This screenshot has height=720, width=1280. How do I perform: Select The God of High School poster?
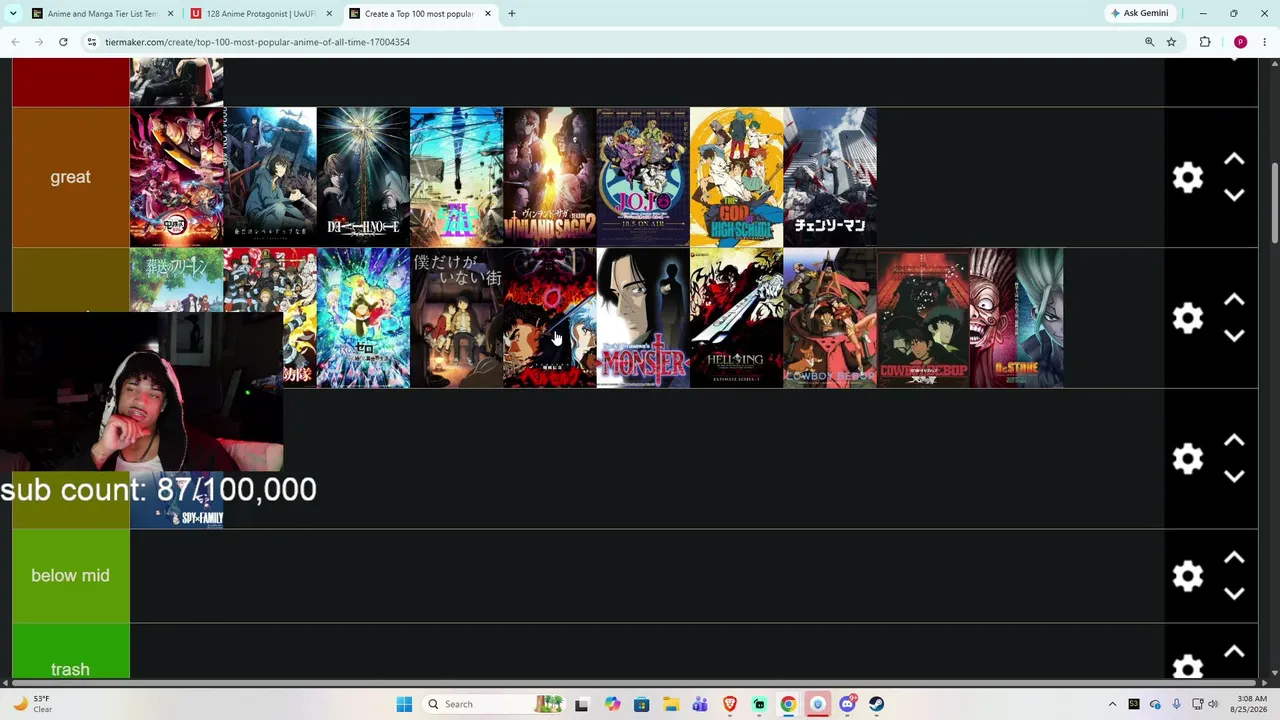click(x=737, y=177)
